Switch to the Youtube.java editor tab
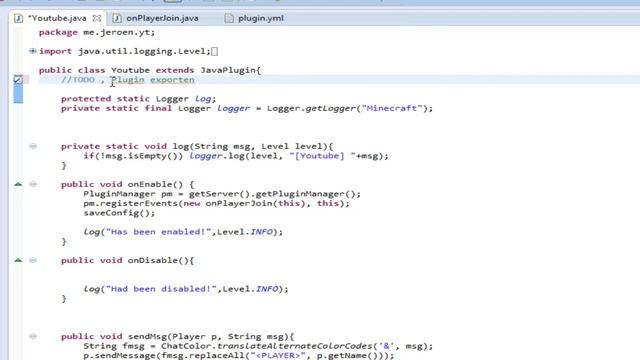Viewport: 640px width, 360px height. [57, 18]
